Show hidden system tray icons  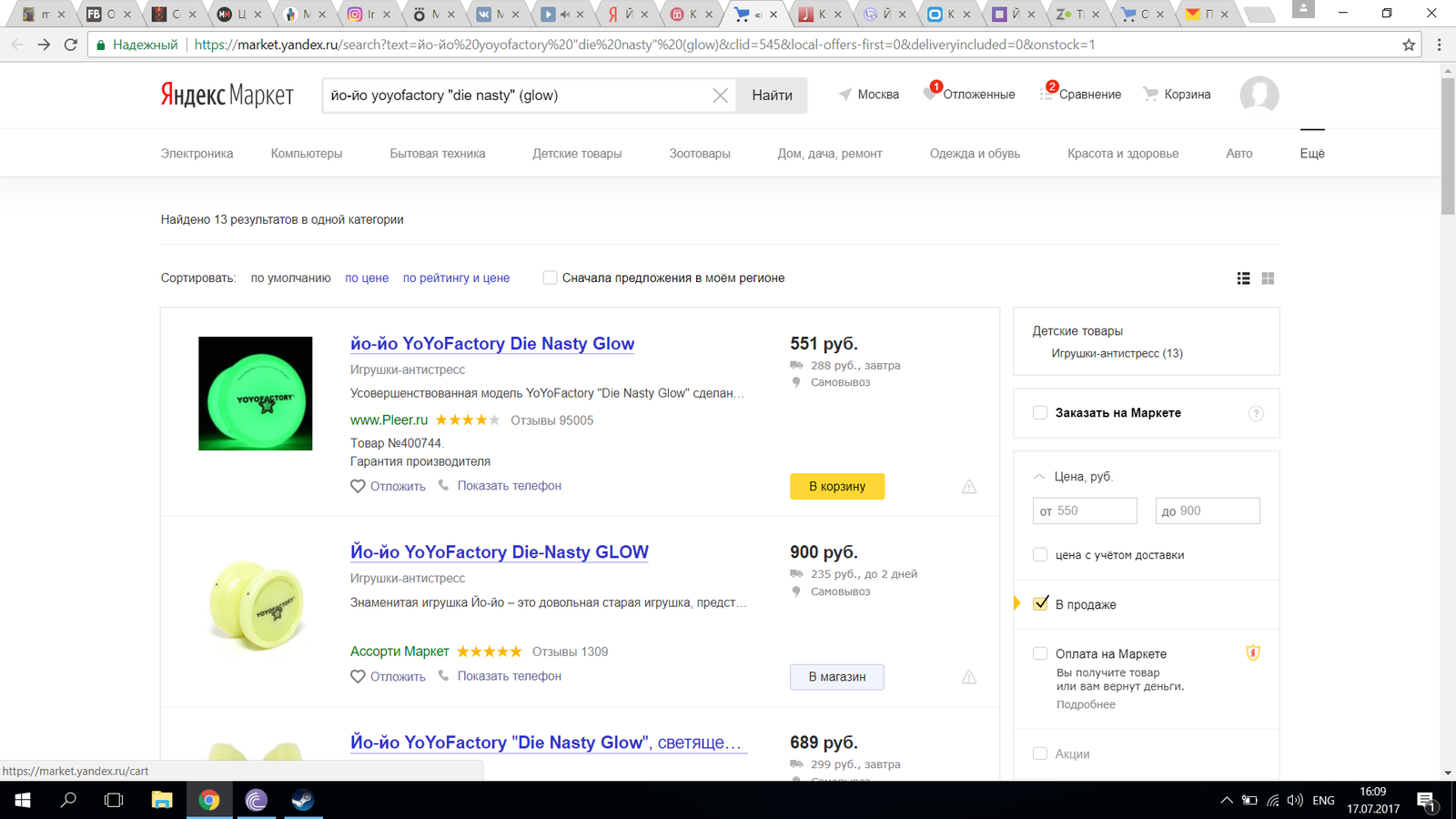[x=1227, y=801]
